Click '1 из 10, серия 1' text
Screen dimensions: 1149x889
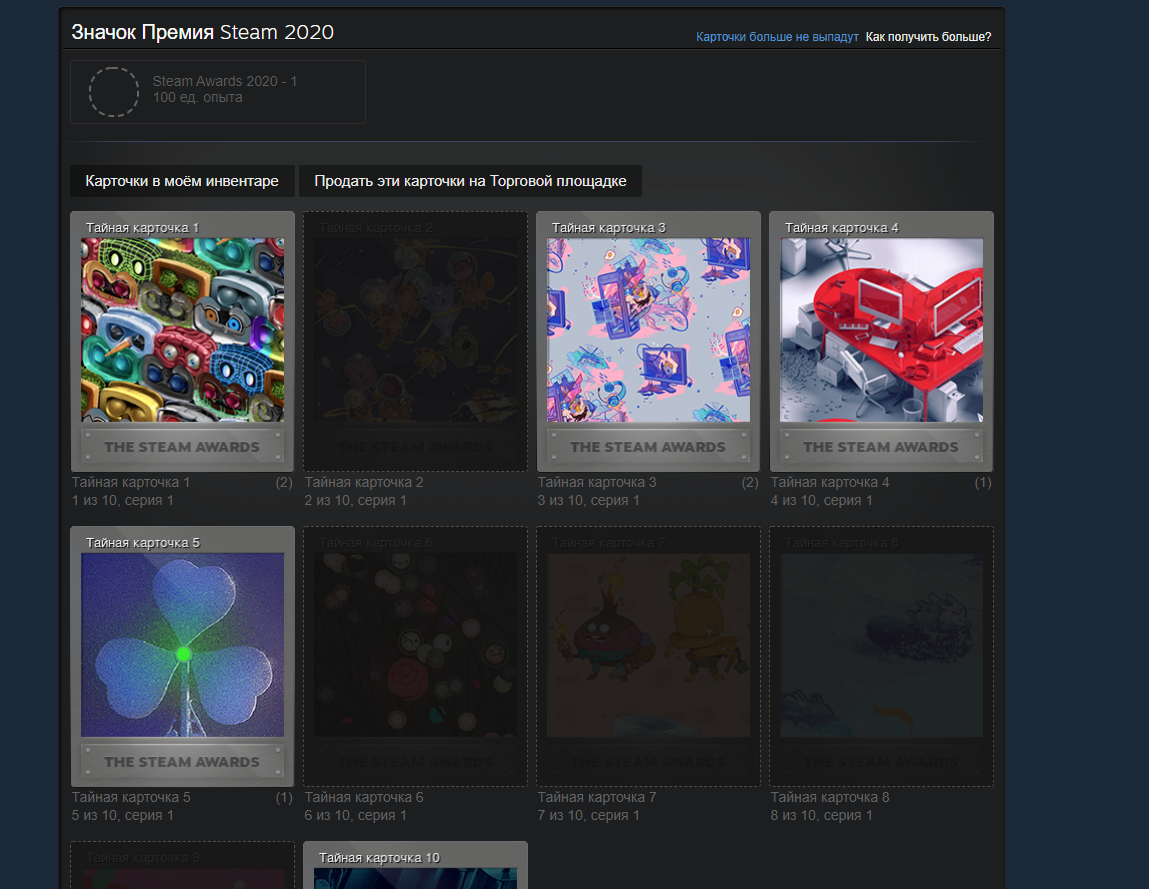pos(122,501)
